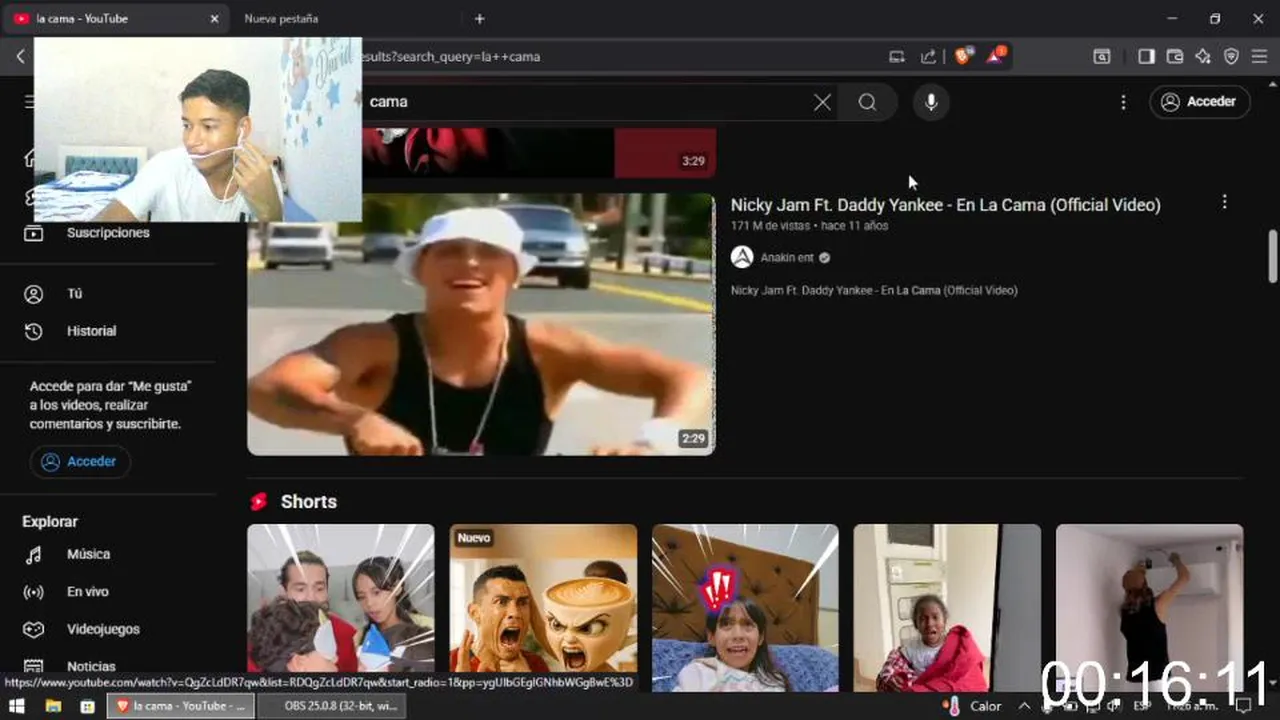Open the partially visible 3:29 video thumbnail
This screenshot has width=1280, height=720.
(538, 153)
